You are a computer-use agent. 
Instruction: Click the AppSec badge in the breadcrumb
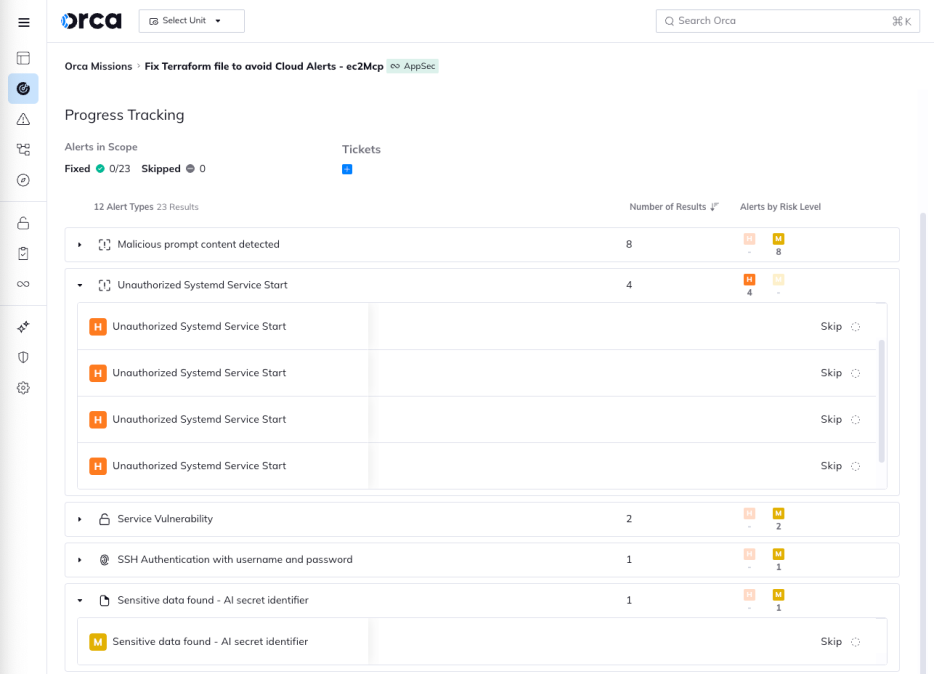pos(412,66)
